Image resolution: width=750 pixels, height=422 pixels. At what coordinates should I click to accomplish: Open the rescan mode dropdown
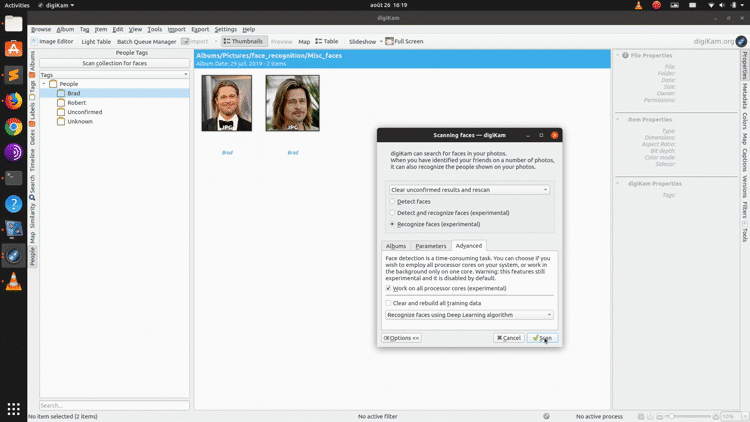[469, 189]
